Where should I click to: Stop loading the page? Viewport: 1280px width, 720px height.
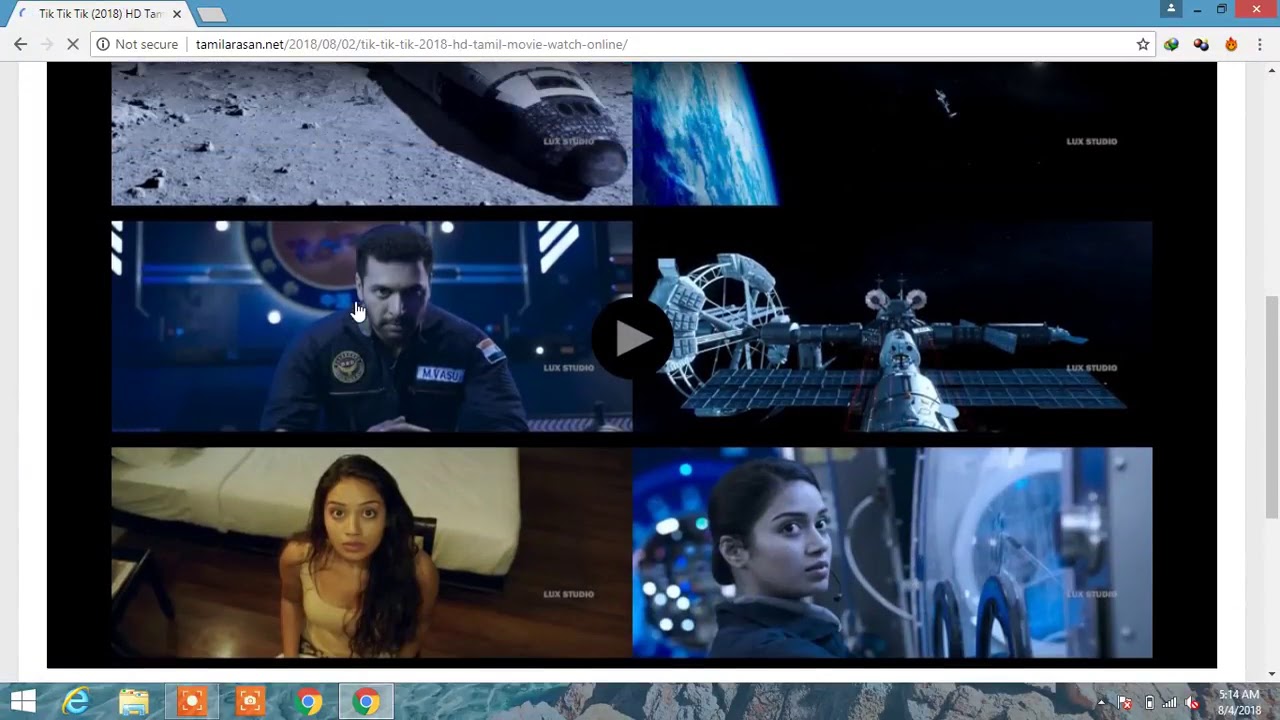coord(72,44)
